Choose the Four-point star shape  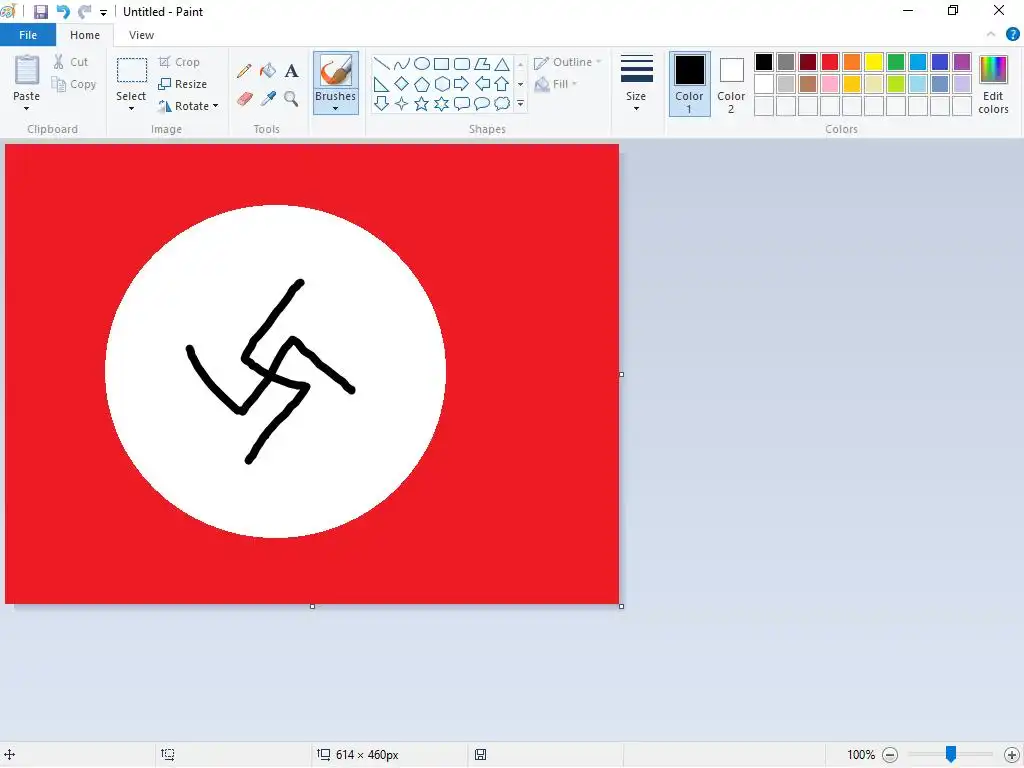click(402, 103)
